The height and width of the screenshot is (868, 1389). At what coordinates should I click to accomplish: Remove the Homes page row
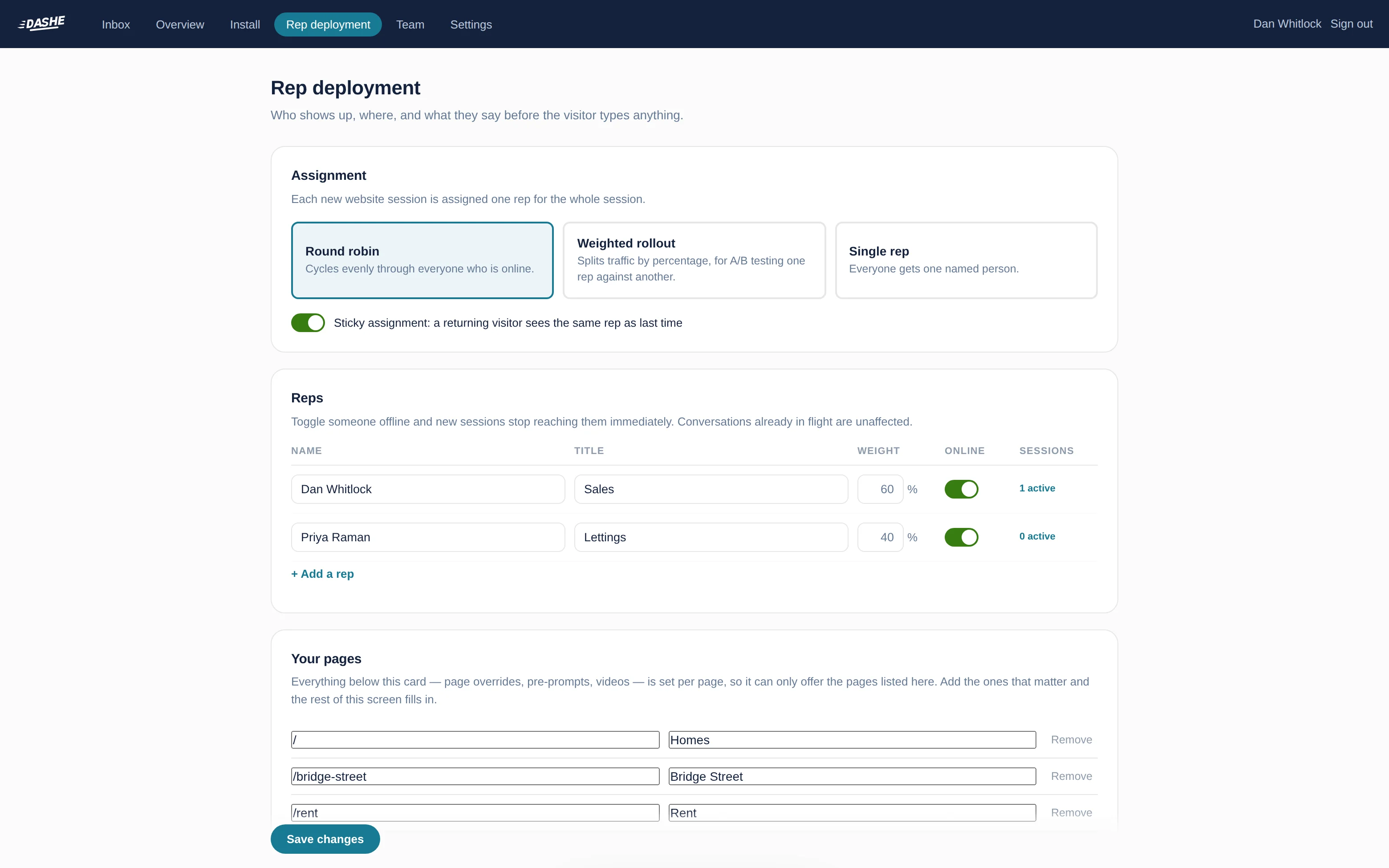(x=1071, y=740)
